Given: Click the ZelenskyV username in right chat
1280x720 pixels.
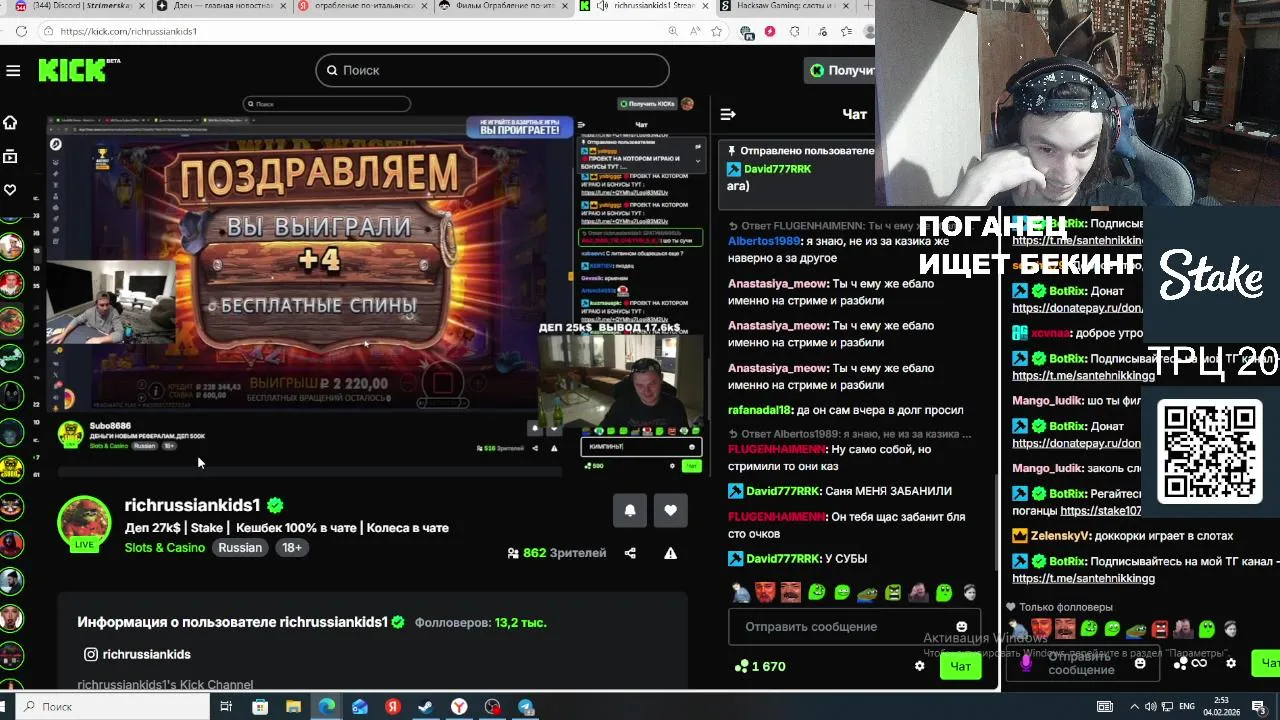Looking at the screenshot, I should (1060, 536).
